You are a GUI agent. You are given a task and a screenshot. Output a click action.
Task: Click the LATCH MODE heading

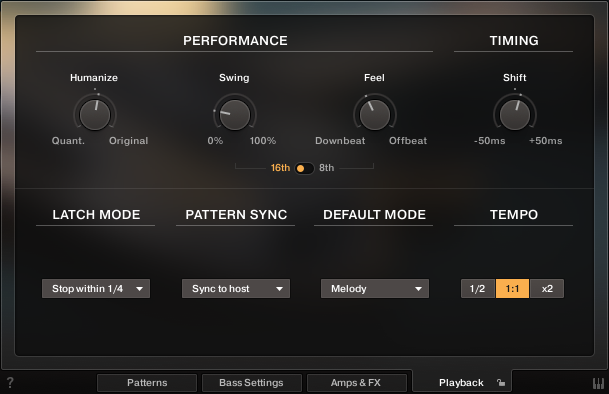pos(96,214)
